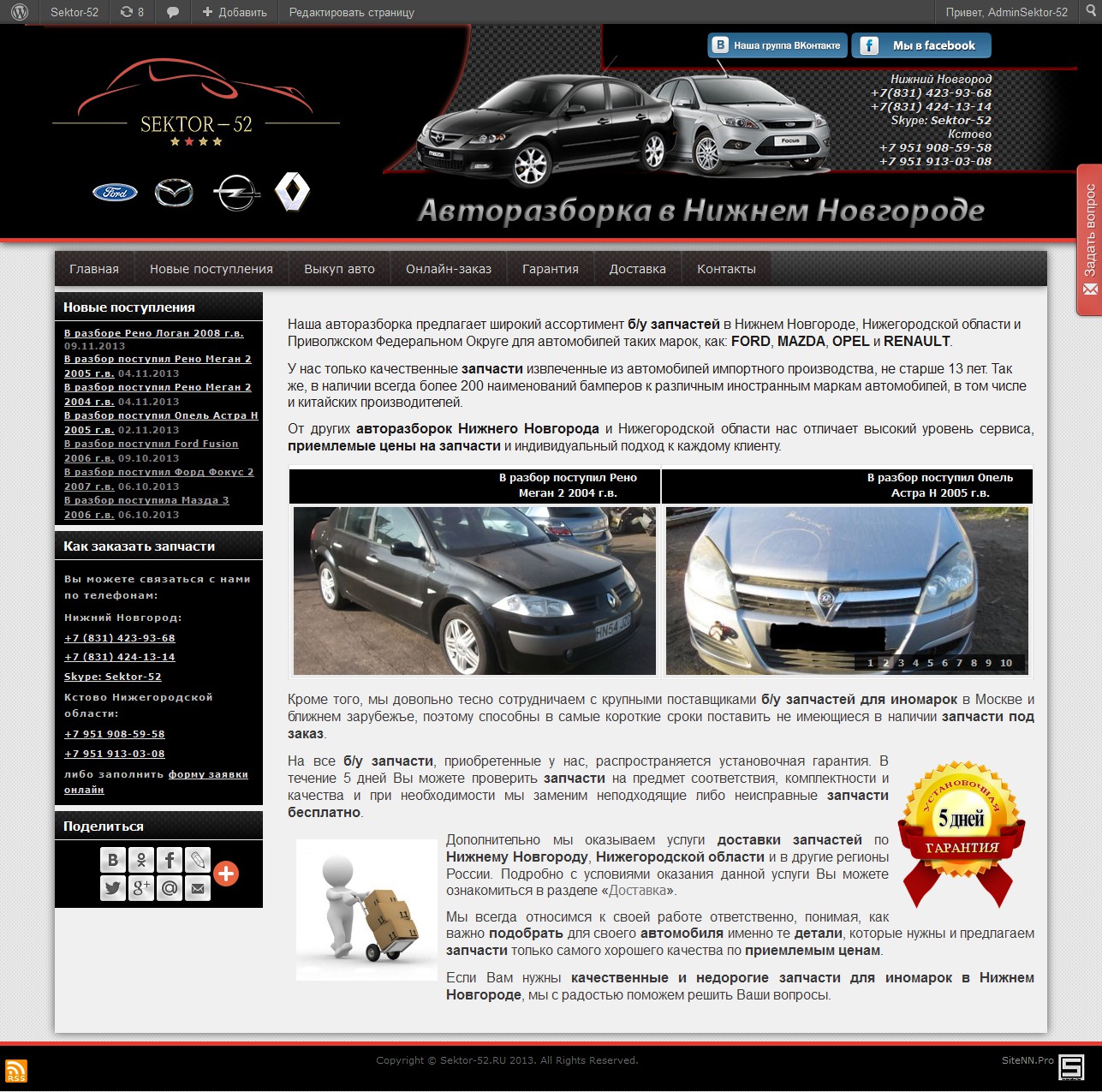Image resolution: width=1102 pixels, height=1092 pixels.
Task: Open the Привет, AdminSektor-52 account menu
Action: 1007,12
